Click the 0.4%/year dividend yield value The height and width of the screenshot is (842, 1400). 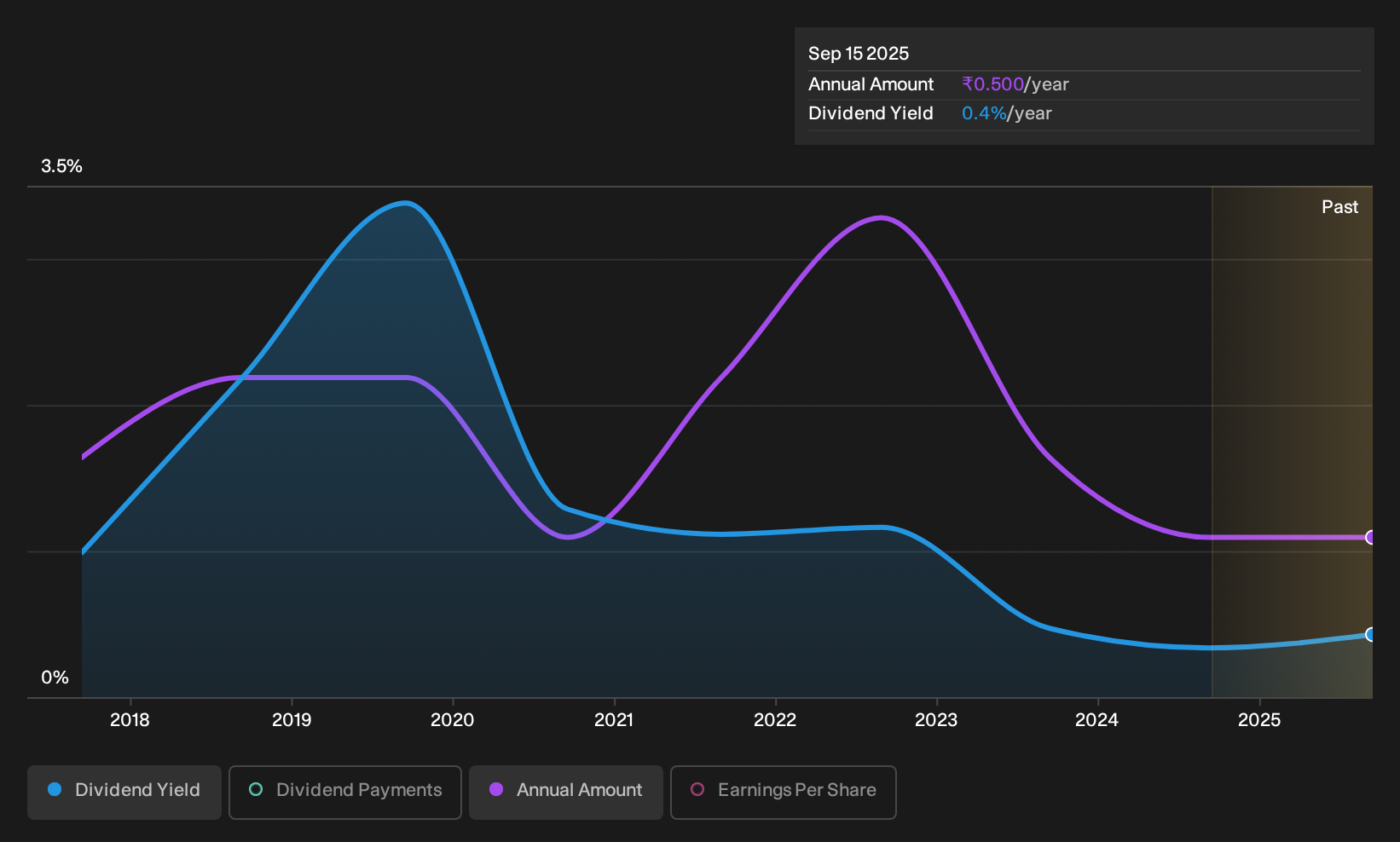coord(1007,113)
